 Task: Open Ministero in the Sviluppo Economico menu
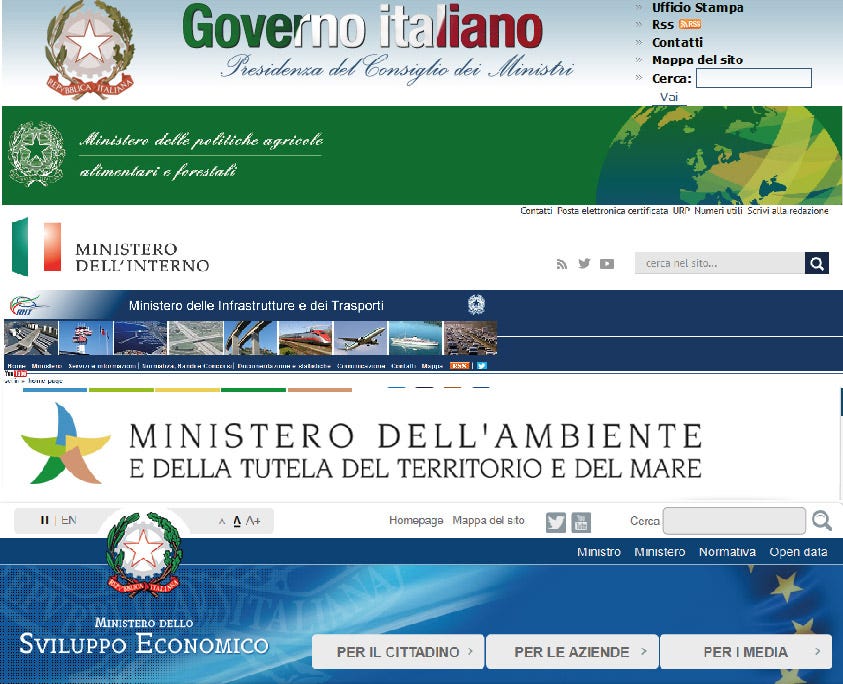point(660,552)
